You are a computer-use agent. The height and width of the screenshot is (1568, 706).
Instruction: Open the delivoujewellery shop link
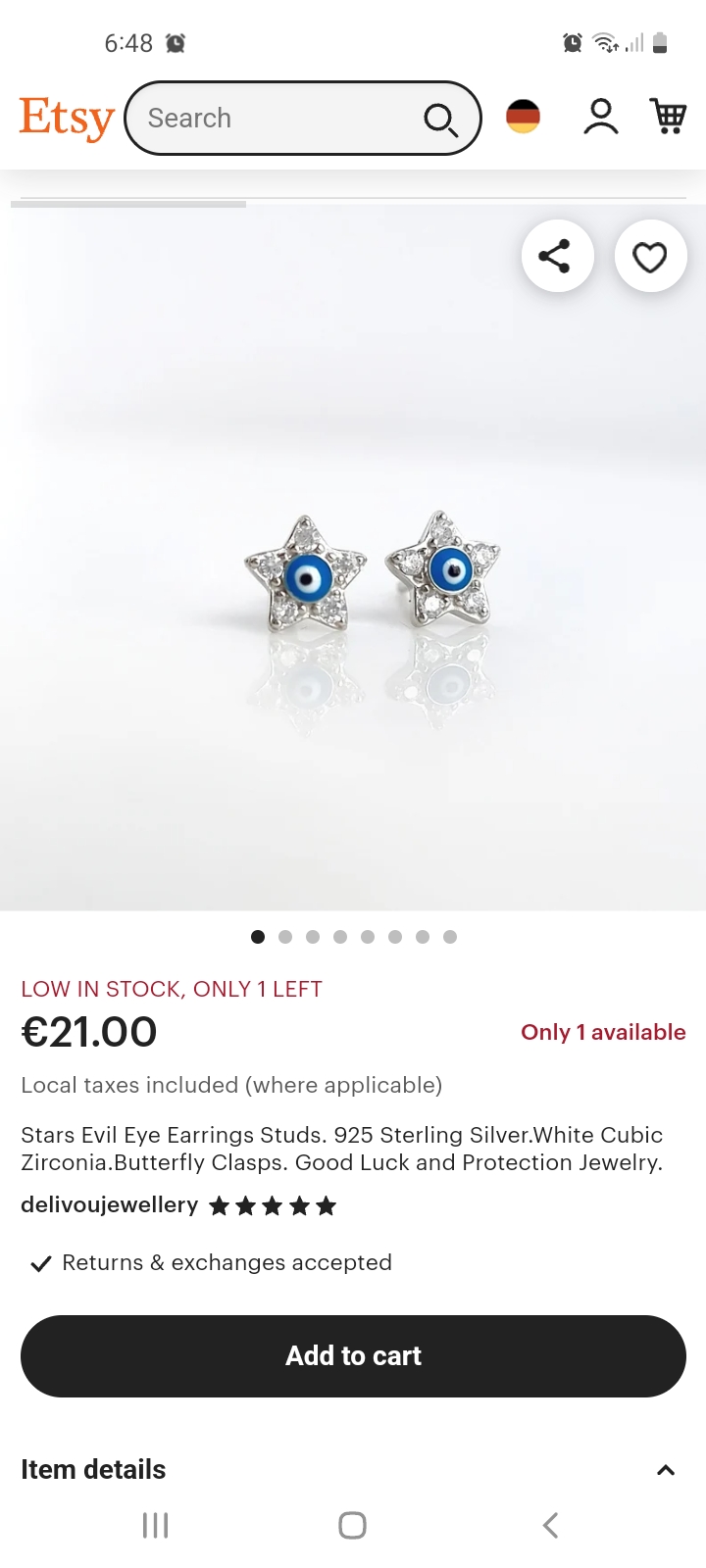click(110, 1205)
